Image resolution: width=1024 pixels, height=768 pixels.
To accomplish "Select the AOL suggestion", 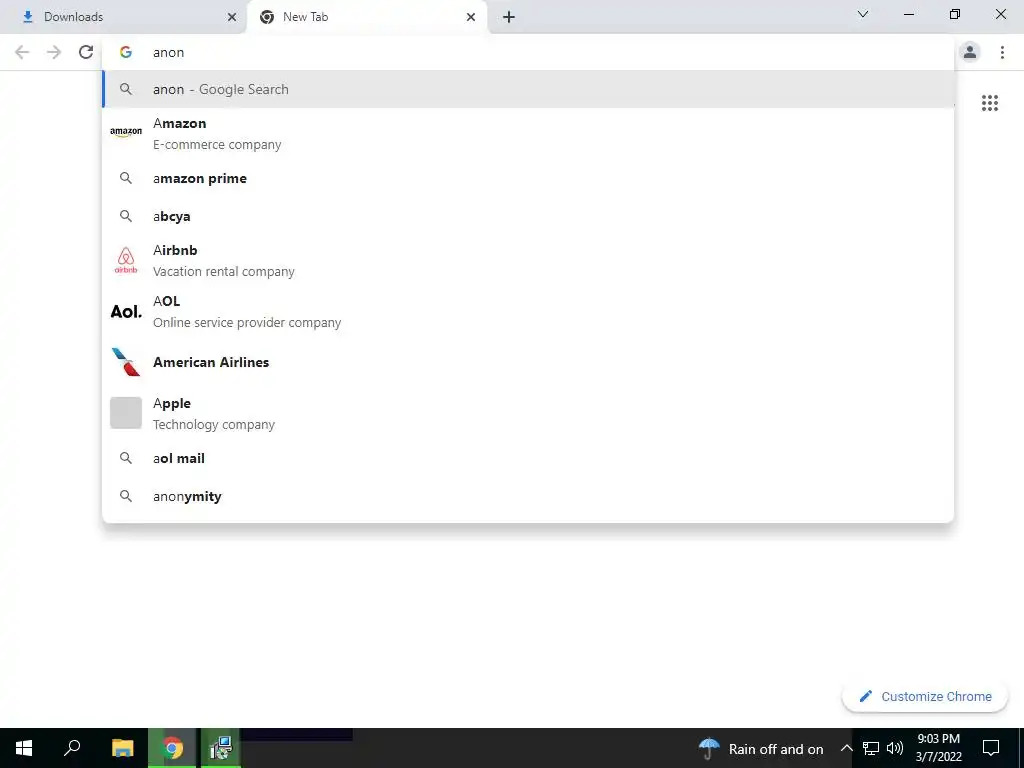I will [528, 312].
